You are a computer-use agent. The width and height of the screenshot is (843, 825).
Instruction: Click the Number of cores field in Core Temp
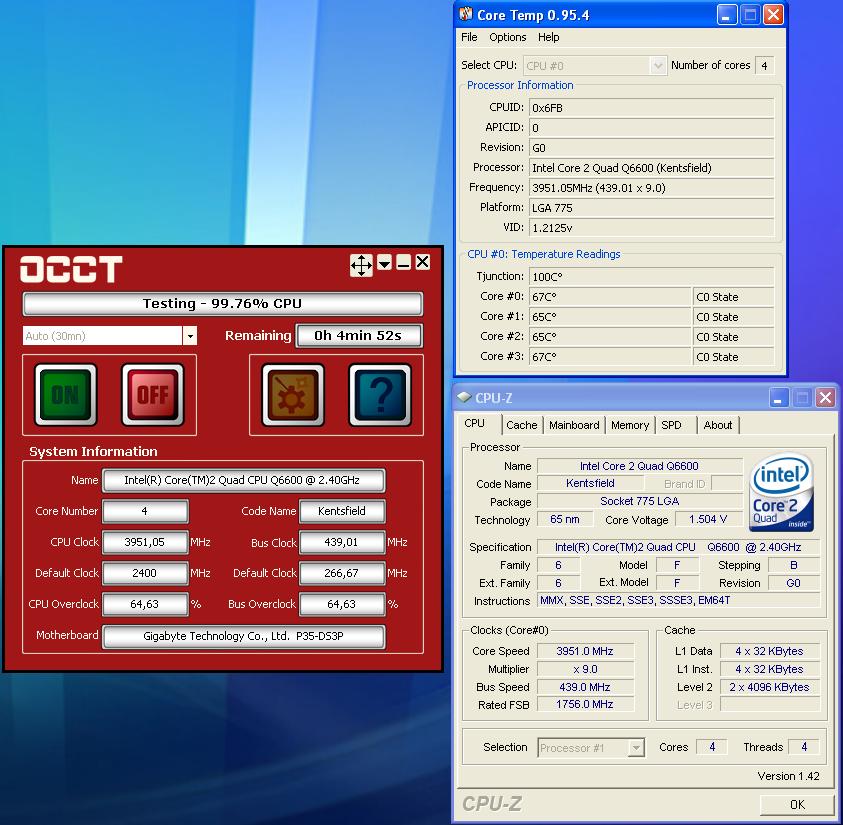[765, 66]
